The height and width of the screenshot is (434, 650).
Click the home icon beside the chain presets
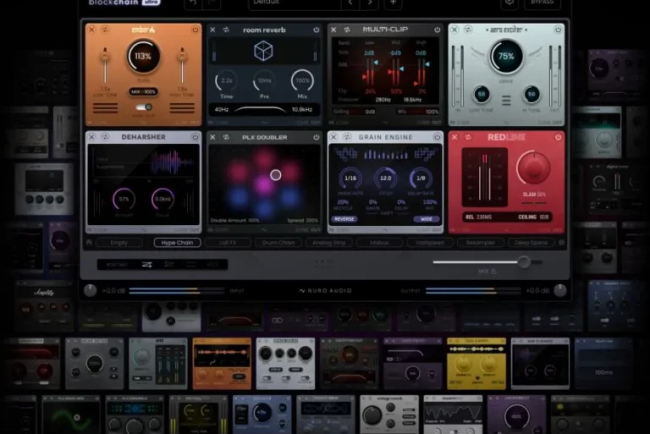point(89,242)
